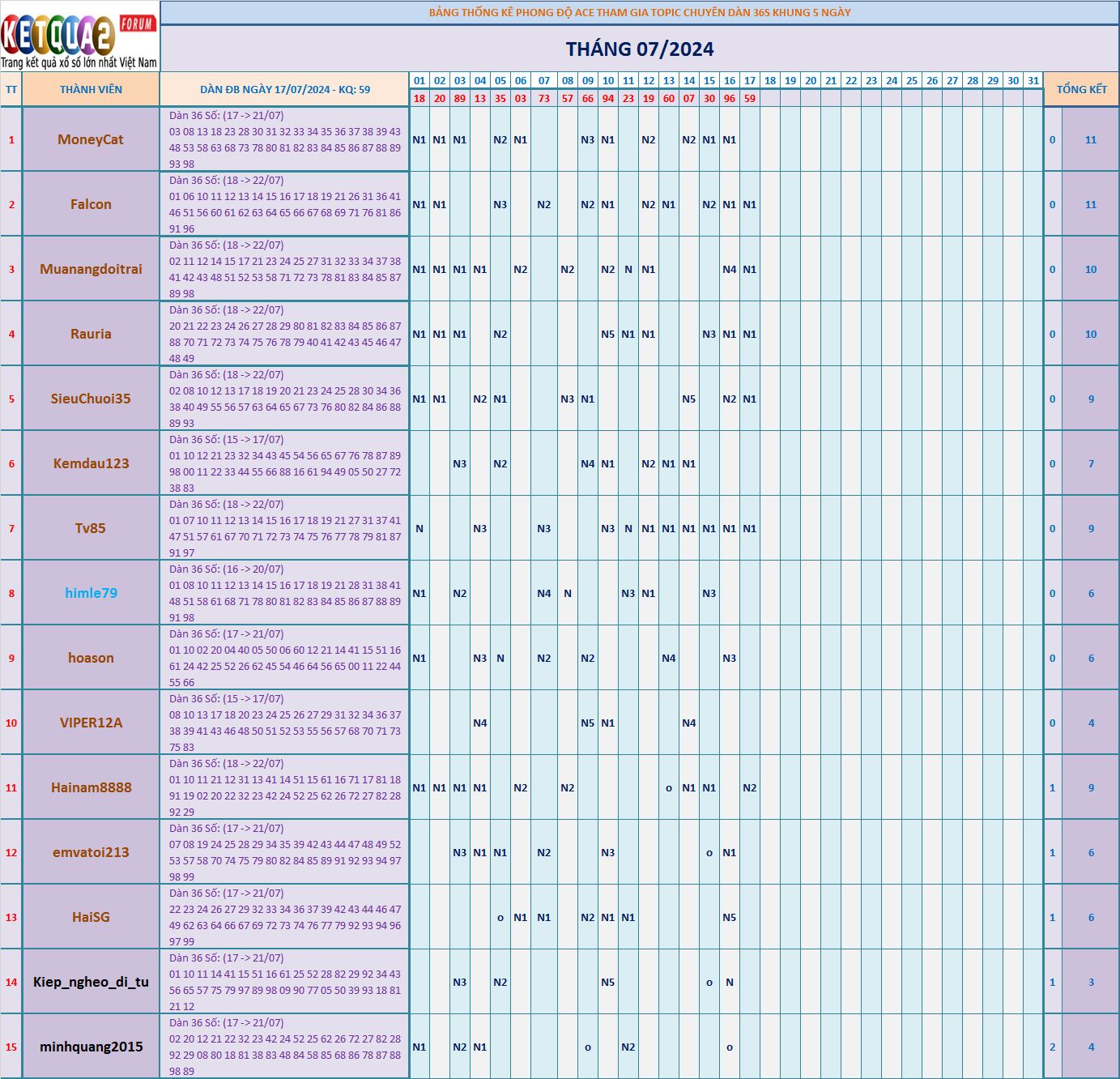This screenshot has height=1079, width=1120.
Task: Click day 31 column header
Action: point(1033,80)
